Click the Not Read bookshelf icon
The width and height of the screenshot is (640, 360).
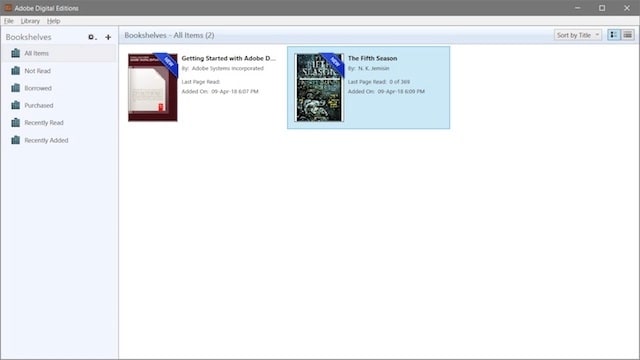tap(16, 71)
